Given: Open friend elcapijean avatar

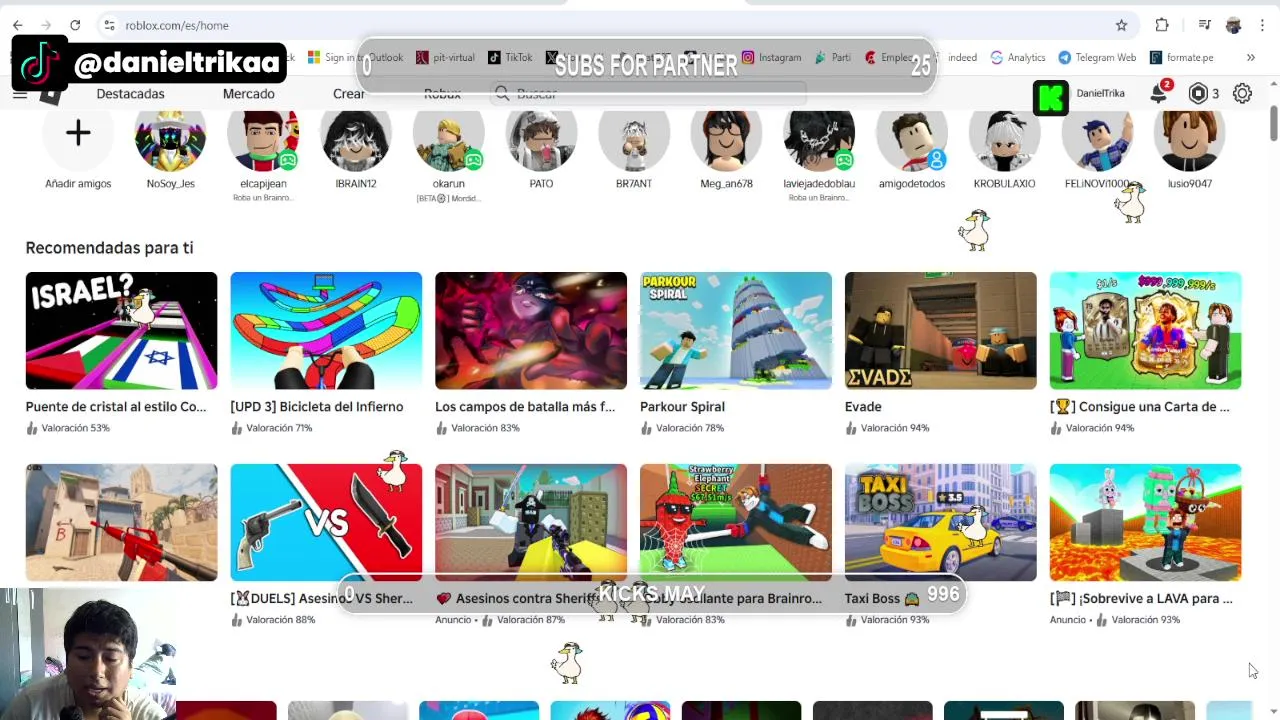Looking at the screenshot, I should (263, 135).
